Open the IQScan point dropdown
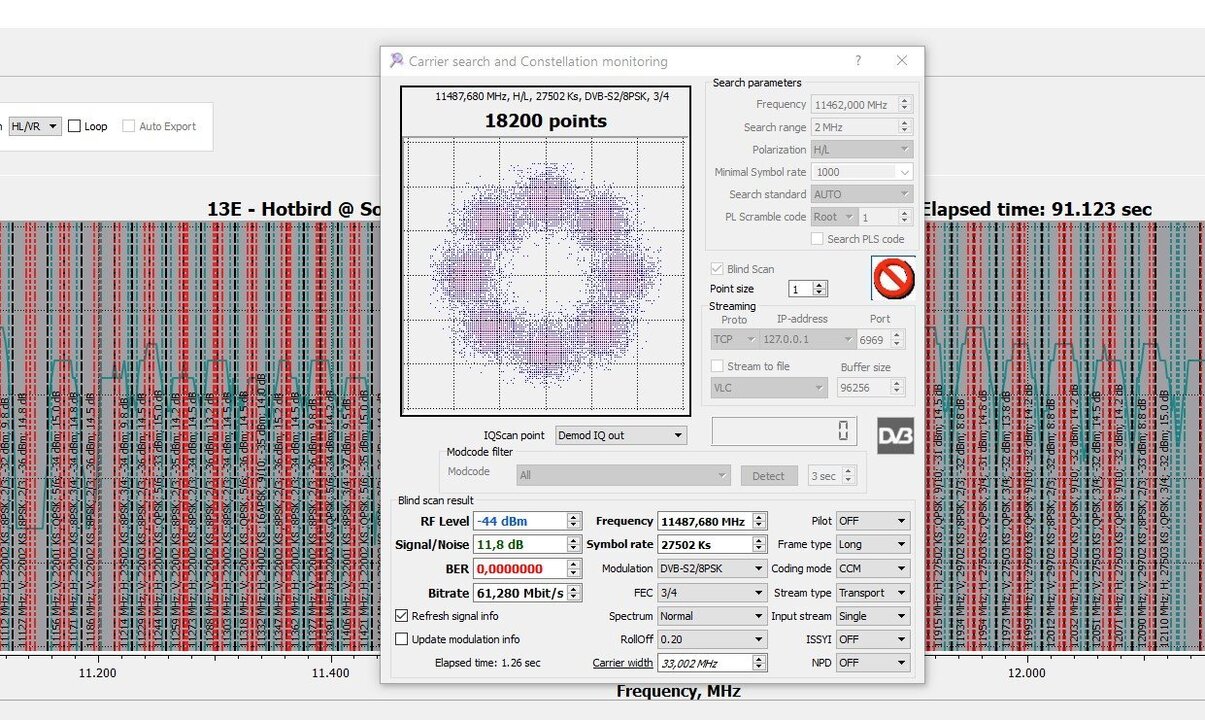This screenshot has height=720, width=1205. [621, 435]
